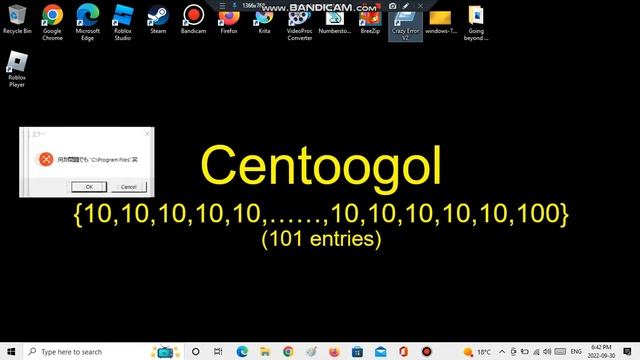
Task: Click OK in the error dialog
Action: tap(89, 187)
